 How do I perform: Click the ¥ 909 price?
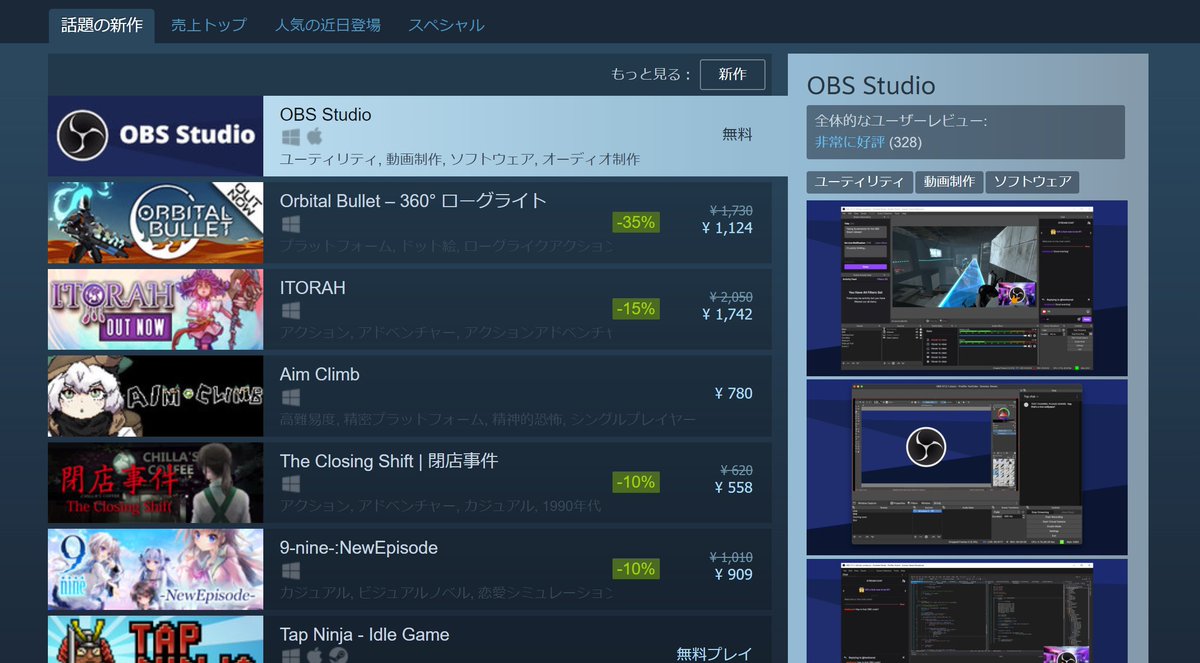733,575
